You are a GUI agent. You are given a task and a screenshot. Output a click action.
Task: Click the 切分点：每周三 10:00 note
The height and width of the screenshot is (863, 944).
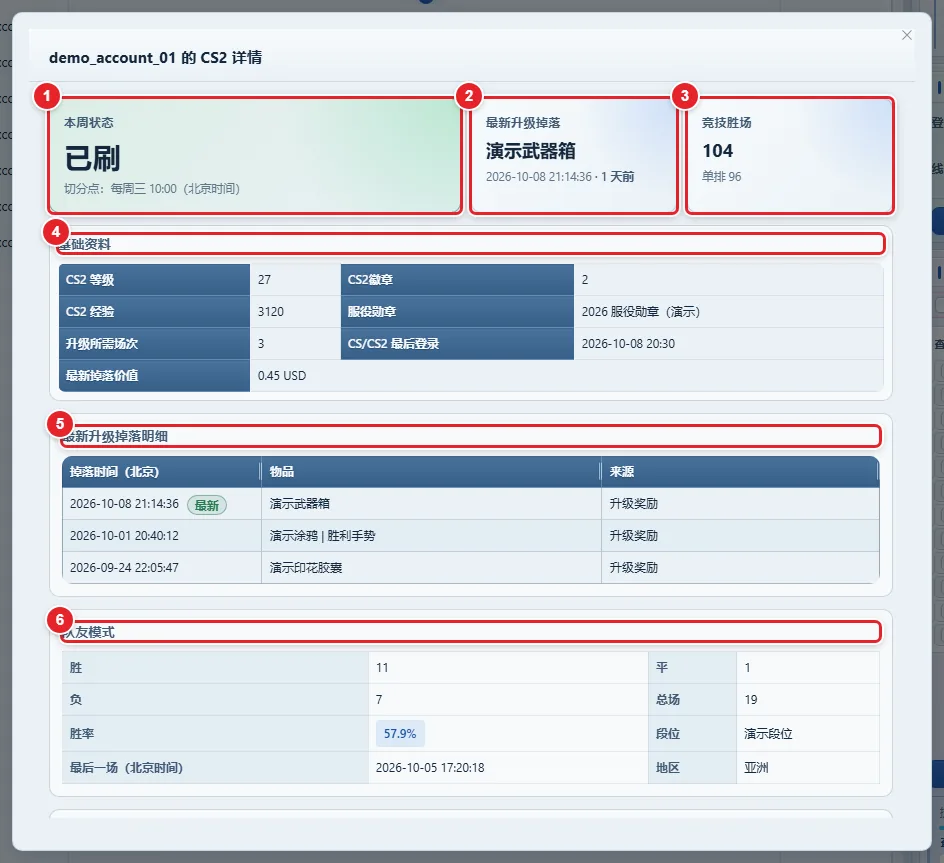pos(152,188)
